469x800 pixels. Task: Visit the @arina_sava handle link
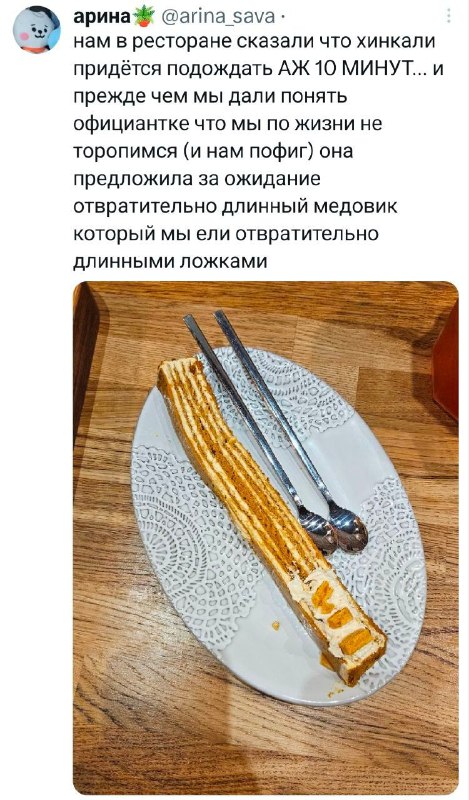click(218, 17)
